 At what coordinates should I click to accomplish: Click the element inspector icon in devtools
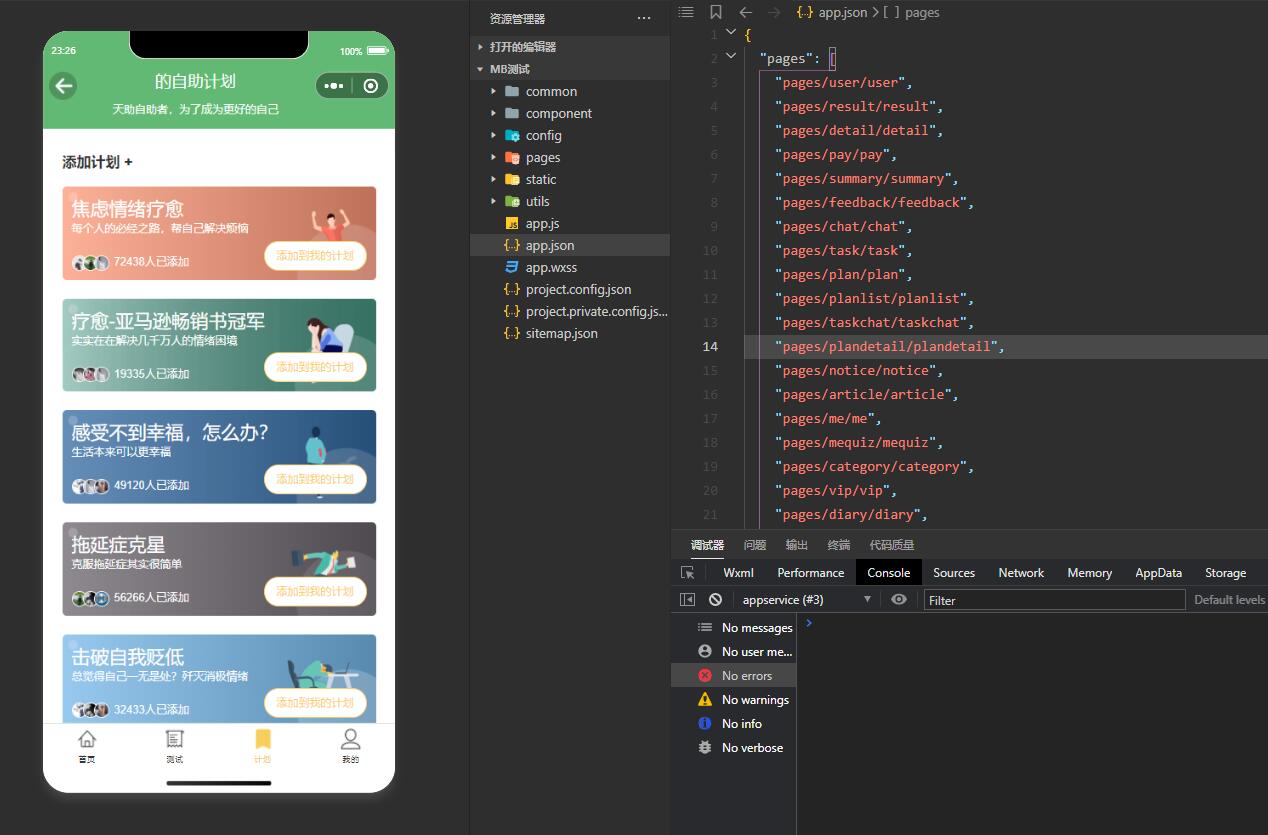[687, 573]
